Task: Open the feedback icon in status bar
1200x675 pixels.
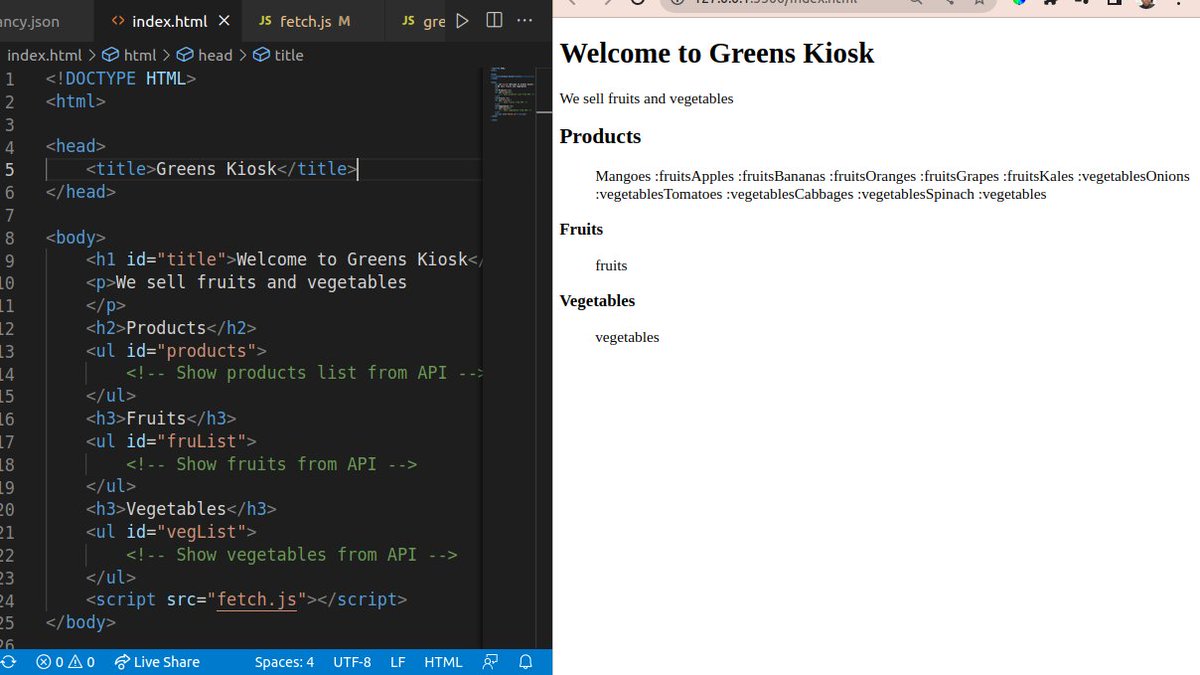Action: (490, 662)
